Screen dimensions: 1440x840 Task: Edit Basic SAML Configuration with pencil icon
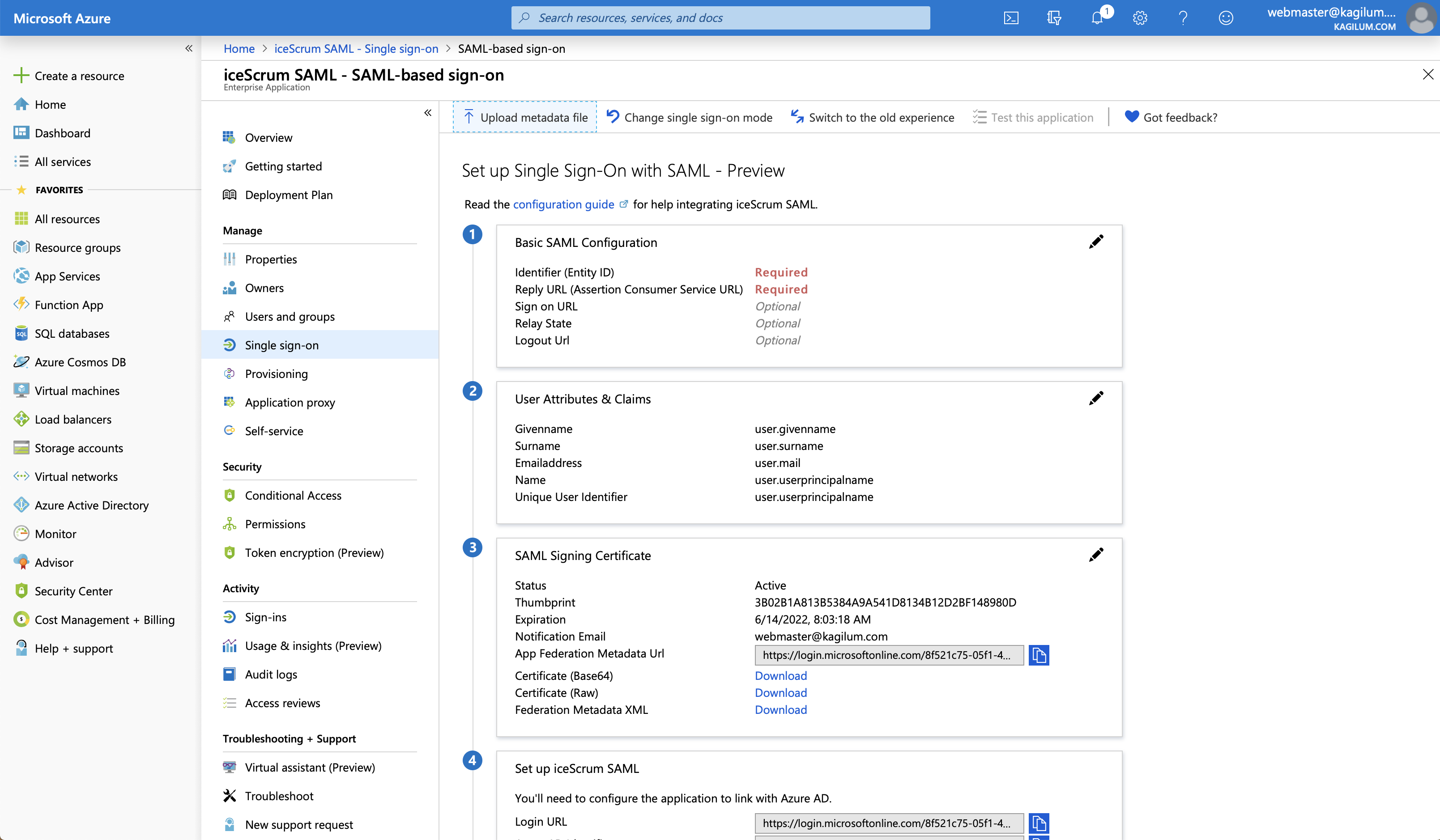pyautogui.click(x=1095, y=242)
